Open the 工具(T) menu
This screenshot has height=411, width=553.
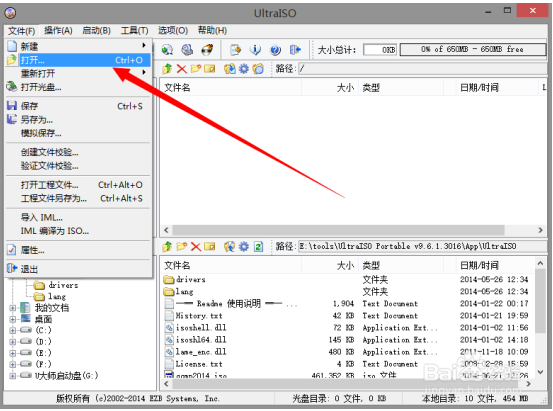(134, 31)
